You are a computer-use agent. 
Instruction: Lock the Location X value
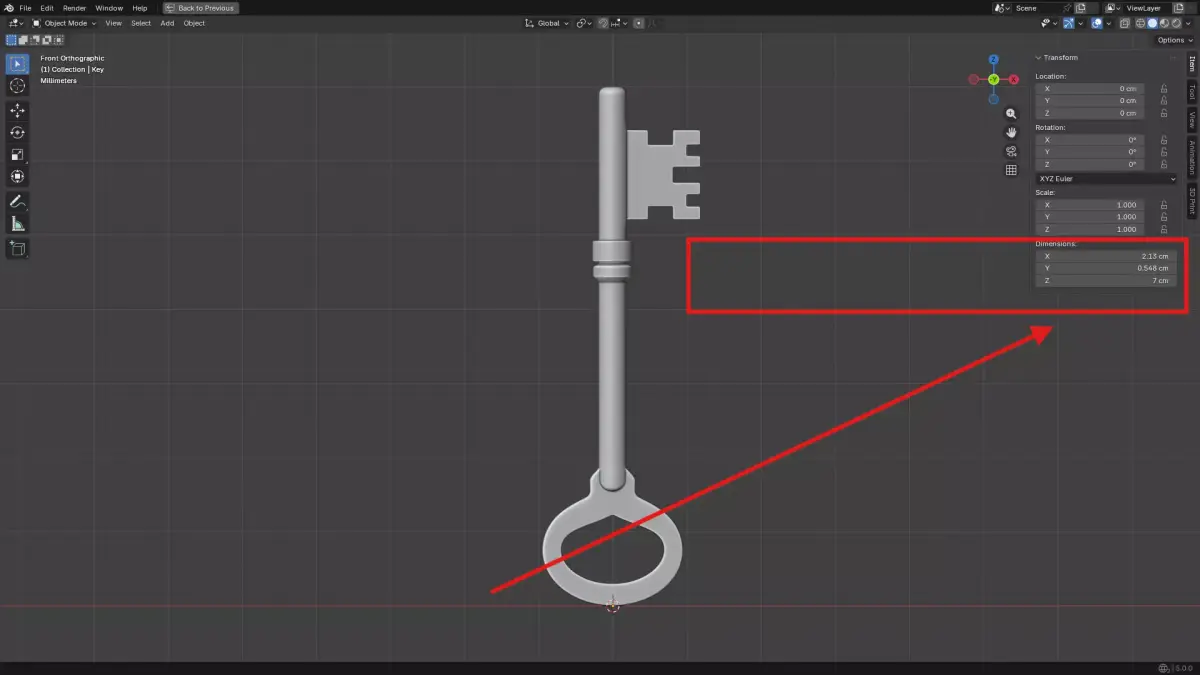[1163, 89]
